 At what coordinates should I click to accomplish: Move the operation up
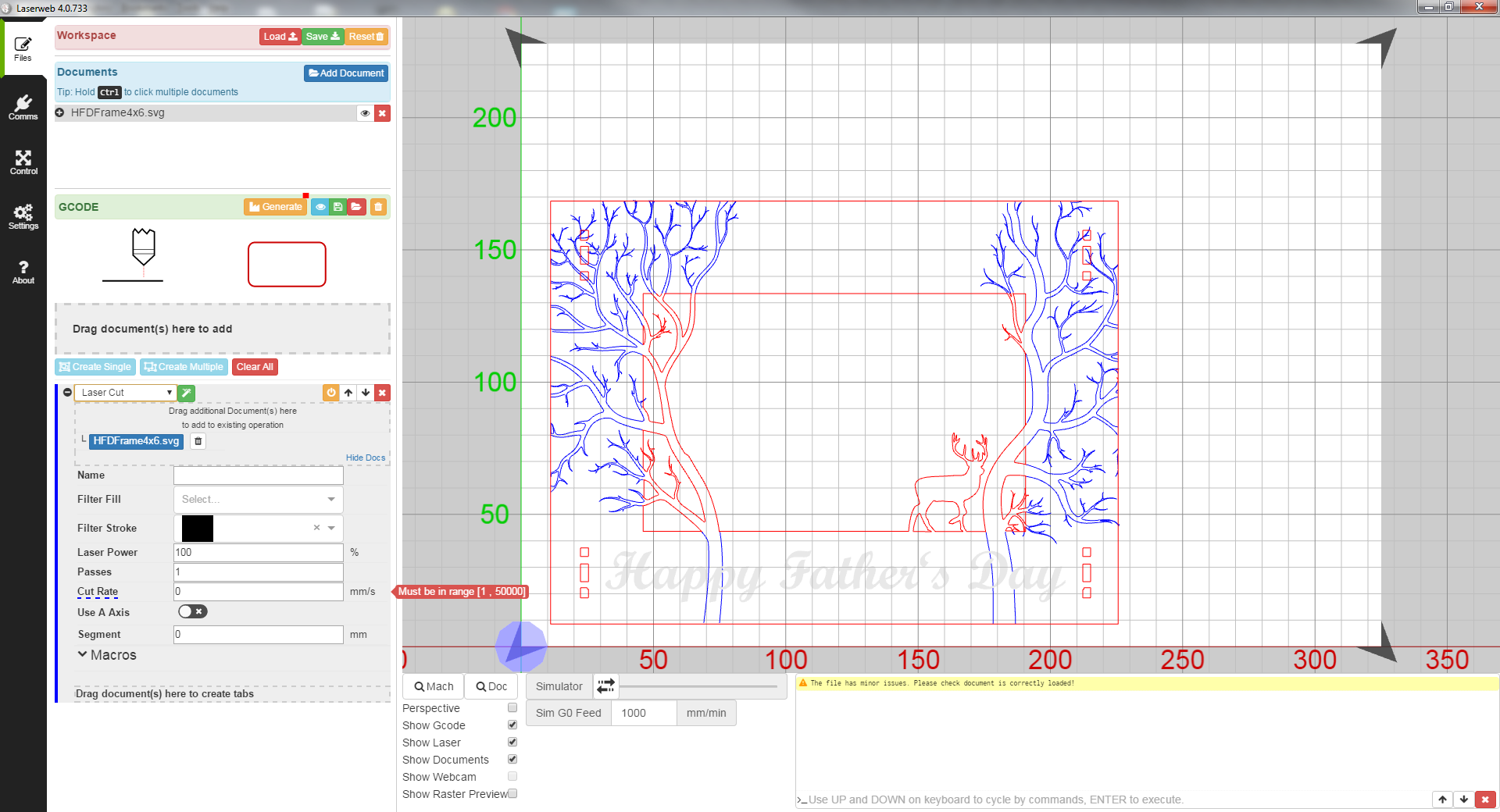[348, 393]
